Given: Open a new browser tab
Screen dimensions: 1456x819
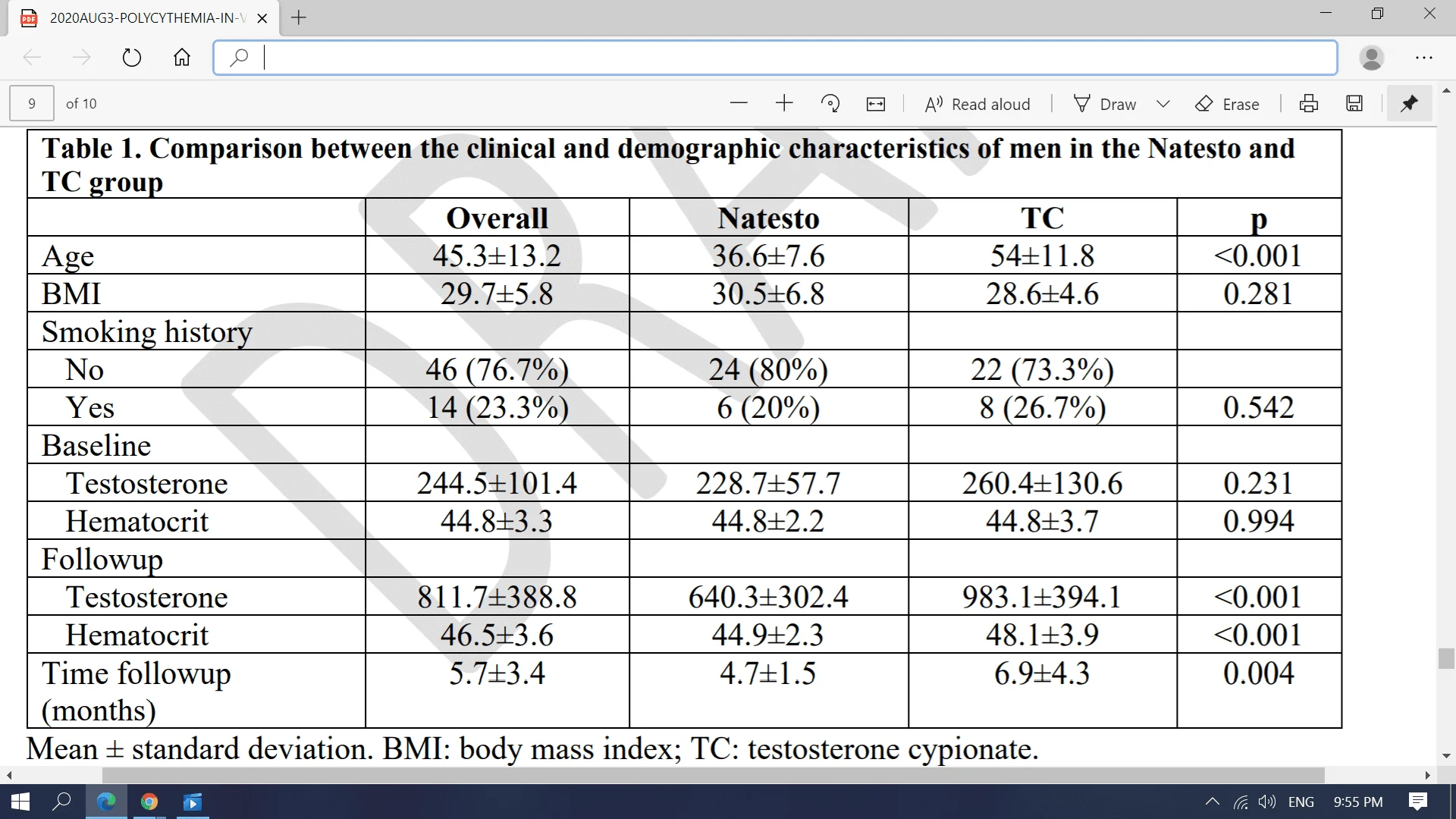Looking at the screenshot, I should click(x=298, y=18).
